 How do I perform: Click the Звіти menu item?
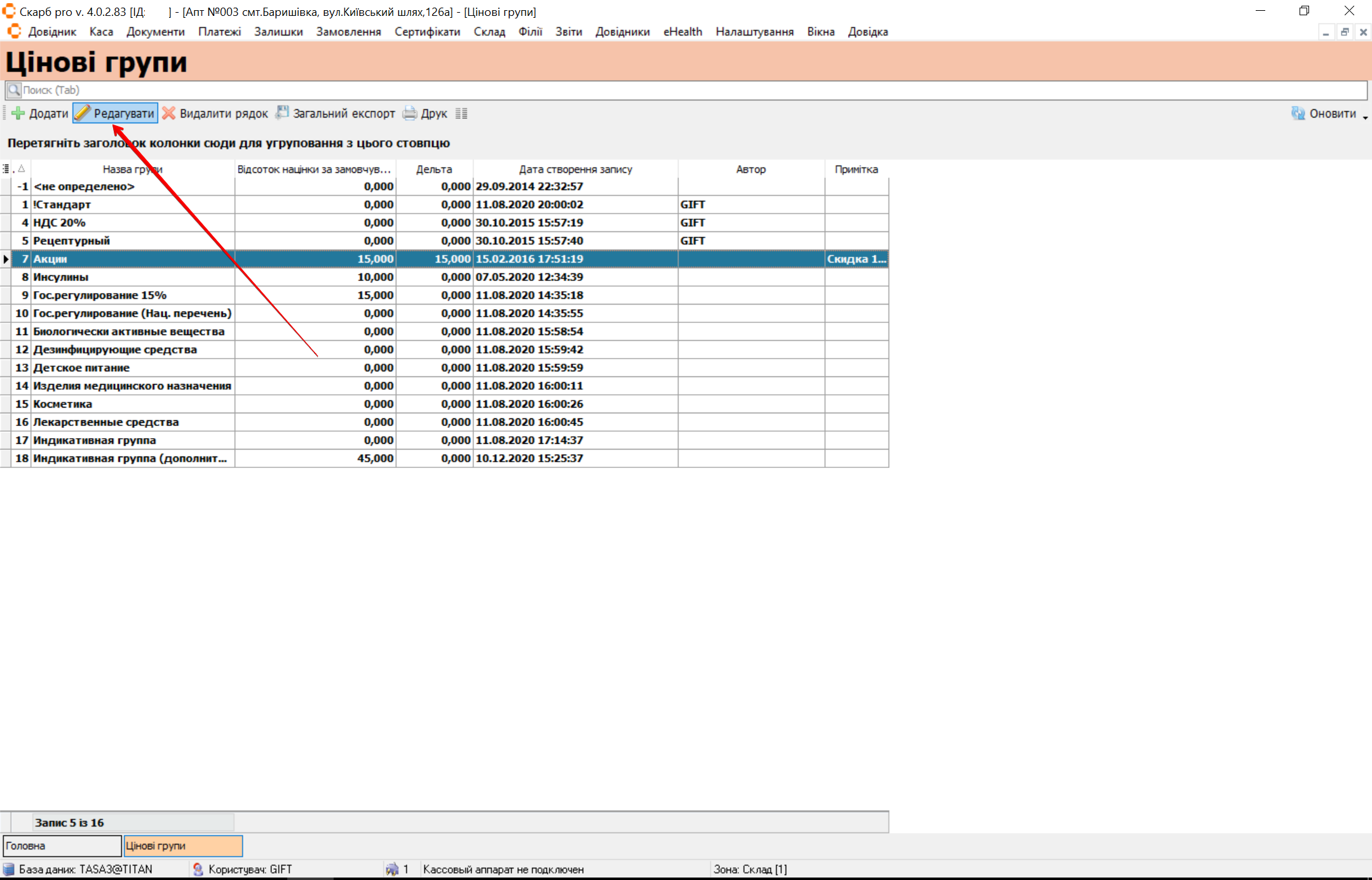pyautogui.click(x=568, y=32)
